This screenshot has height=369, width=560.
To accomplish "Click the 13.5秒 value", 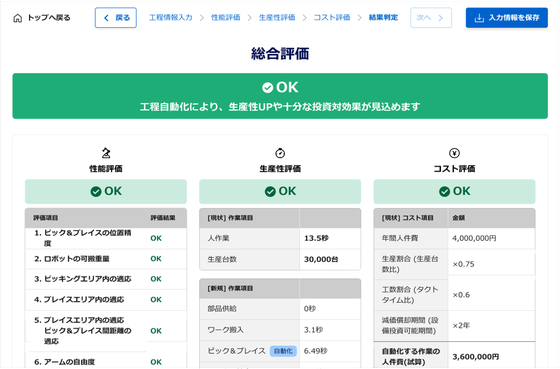I will (316, 238).
